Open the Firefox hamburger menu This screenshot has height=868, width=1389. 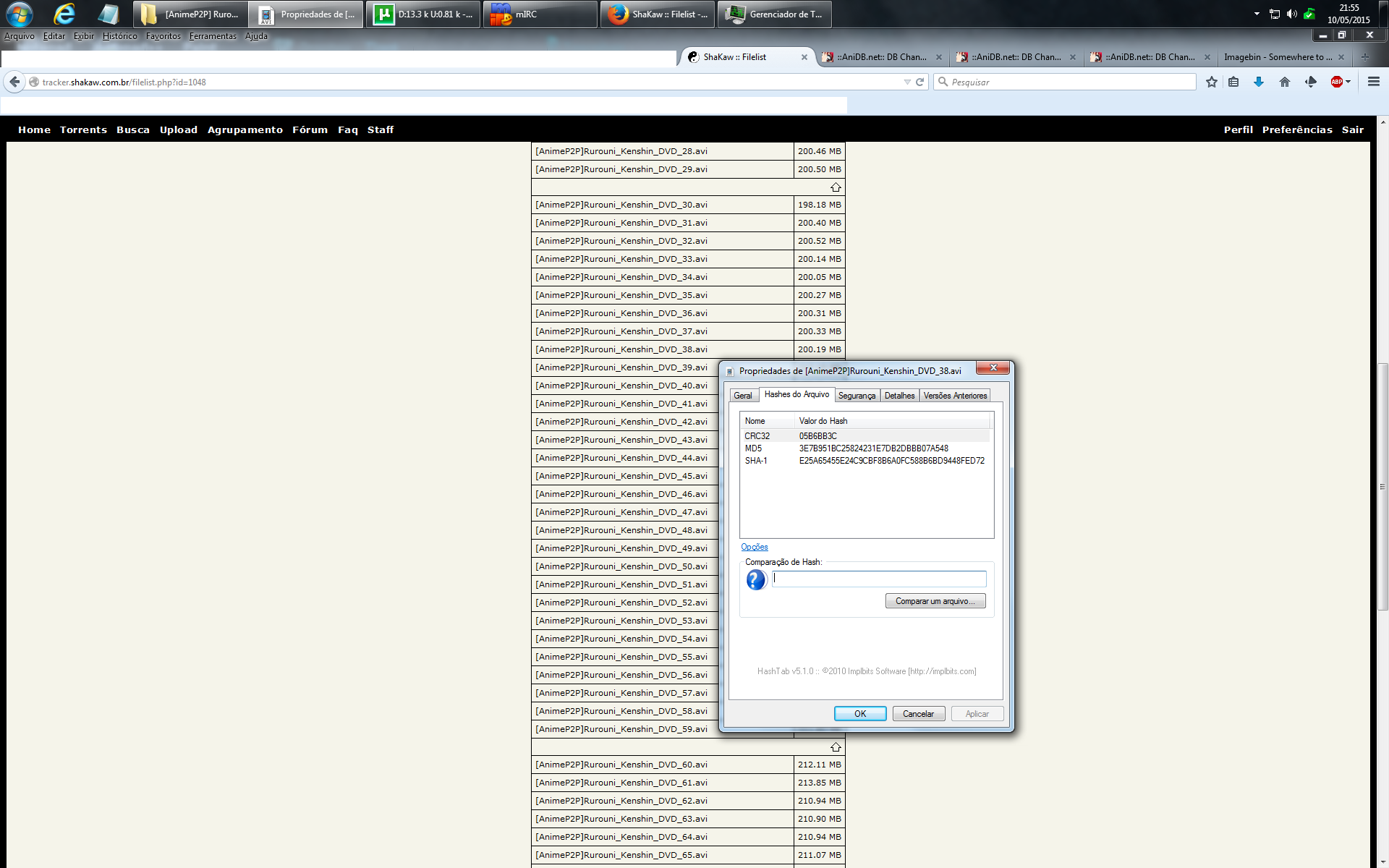(1374, 82)
